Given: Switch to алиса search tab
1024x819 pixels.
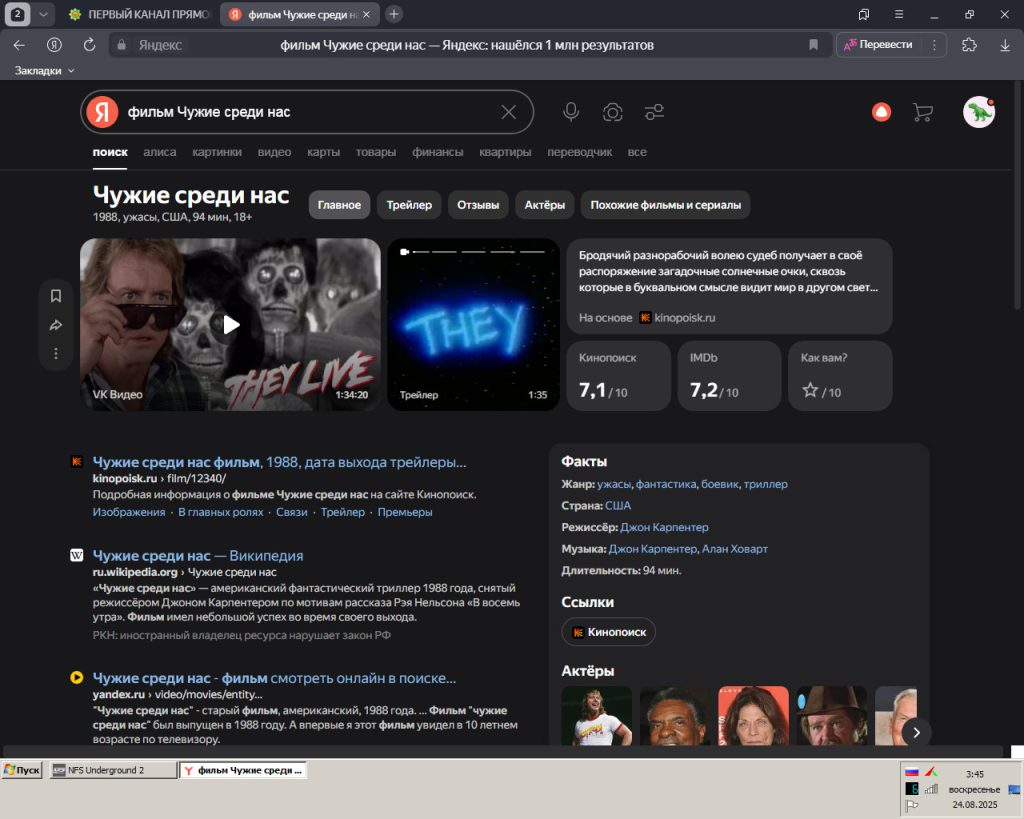Looking at the screenshot, I should (x=160, y=152).
